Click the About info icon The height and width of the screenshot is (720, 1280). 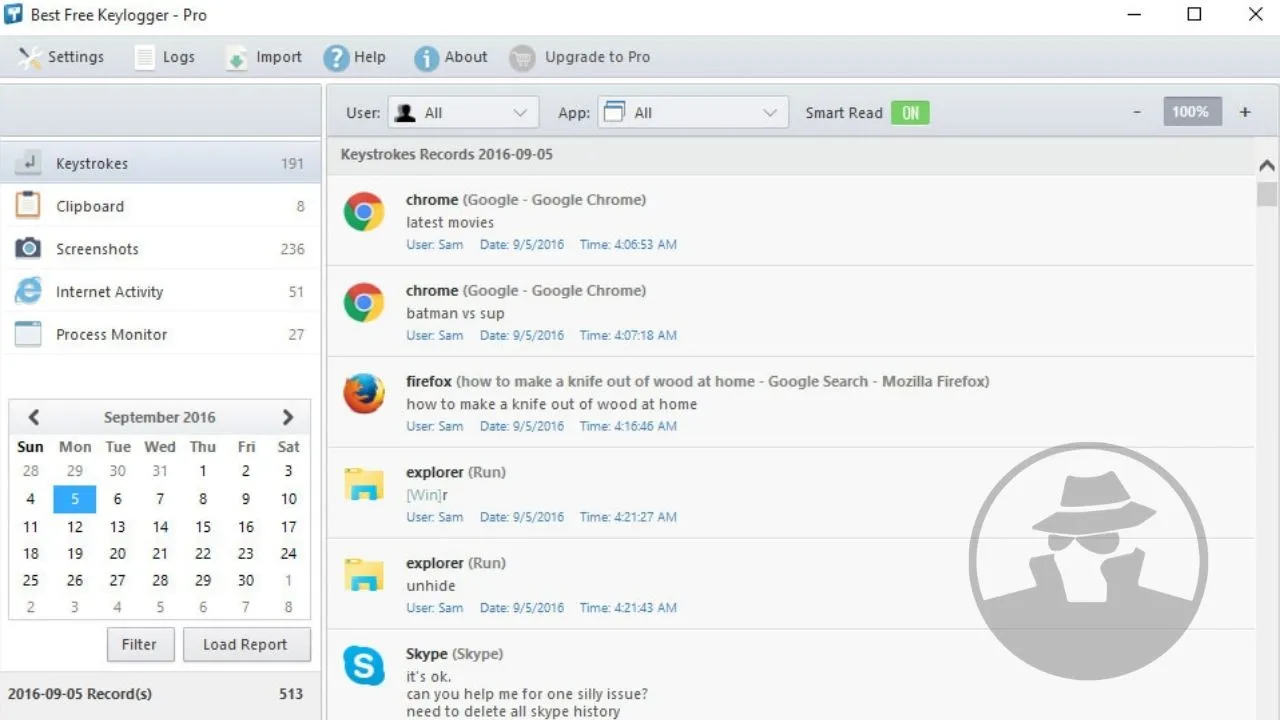(427, 58)
